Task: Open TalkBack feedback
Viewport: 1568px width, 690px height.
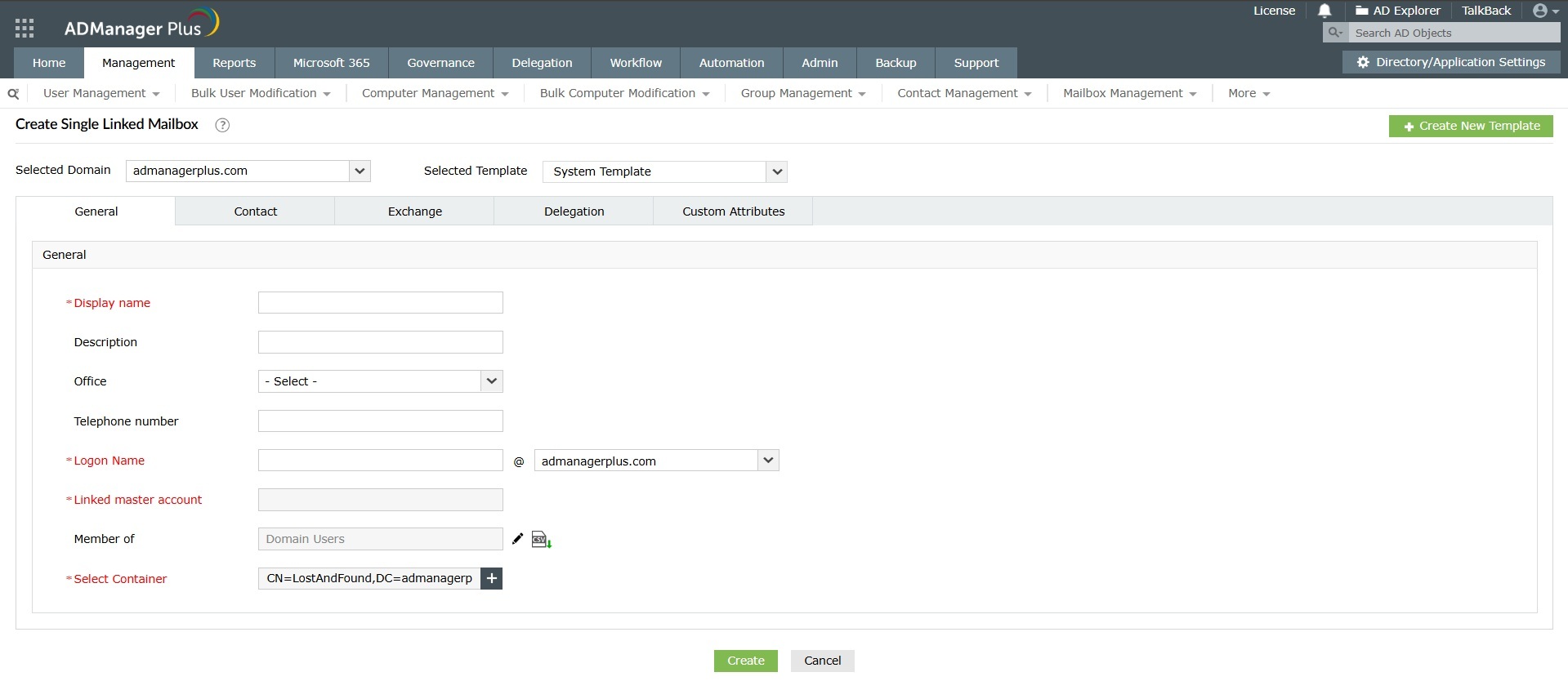Action: [1486, 11]
